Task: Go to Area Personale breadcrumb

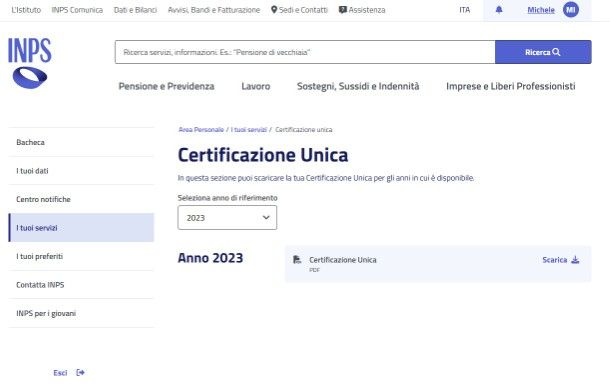Action: point(201,130)
